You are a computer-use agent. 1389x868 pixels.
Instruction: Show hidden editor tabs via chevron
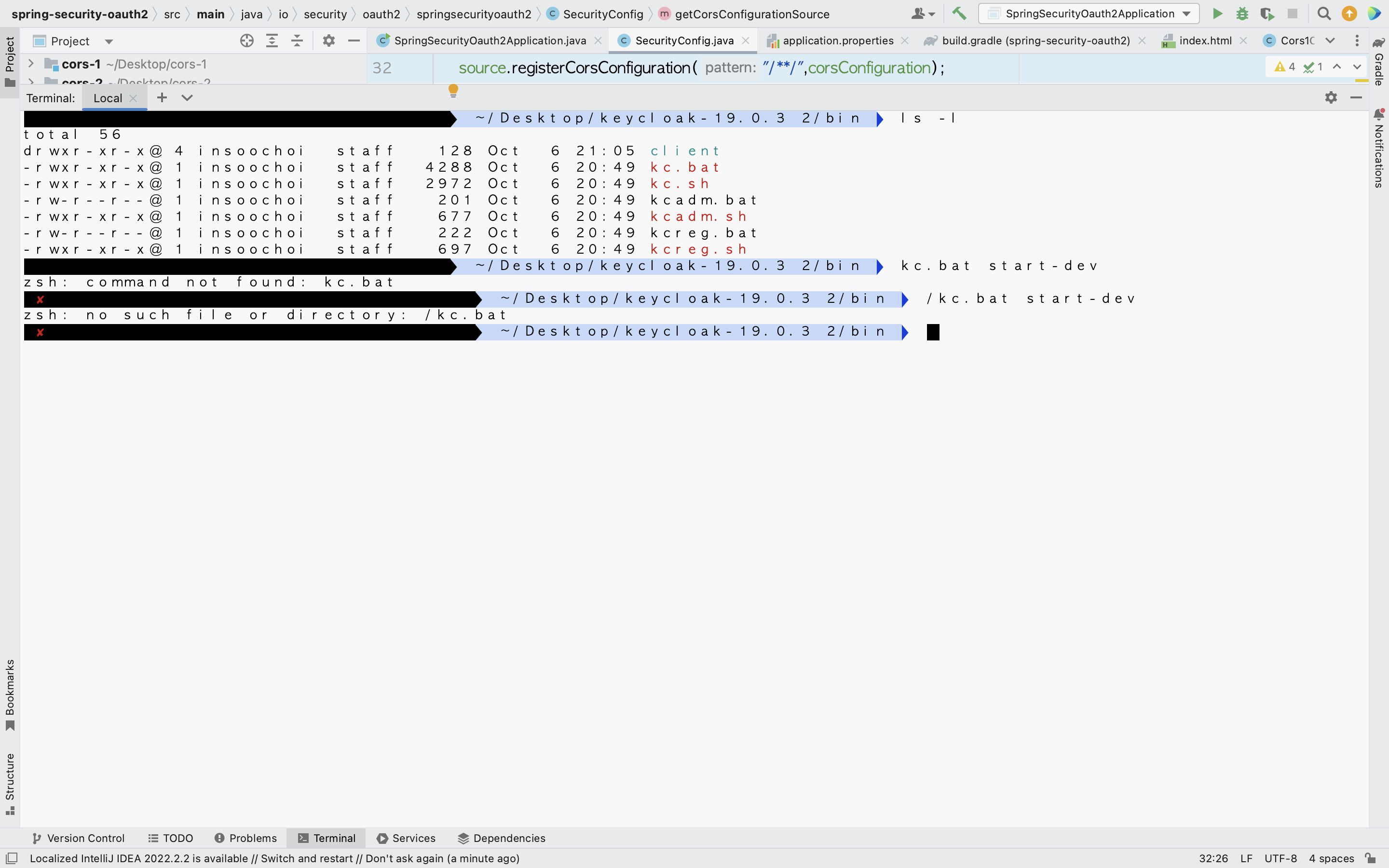(1331, 41)
